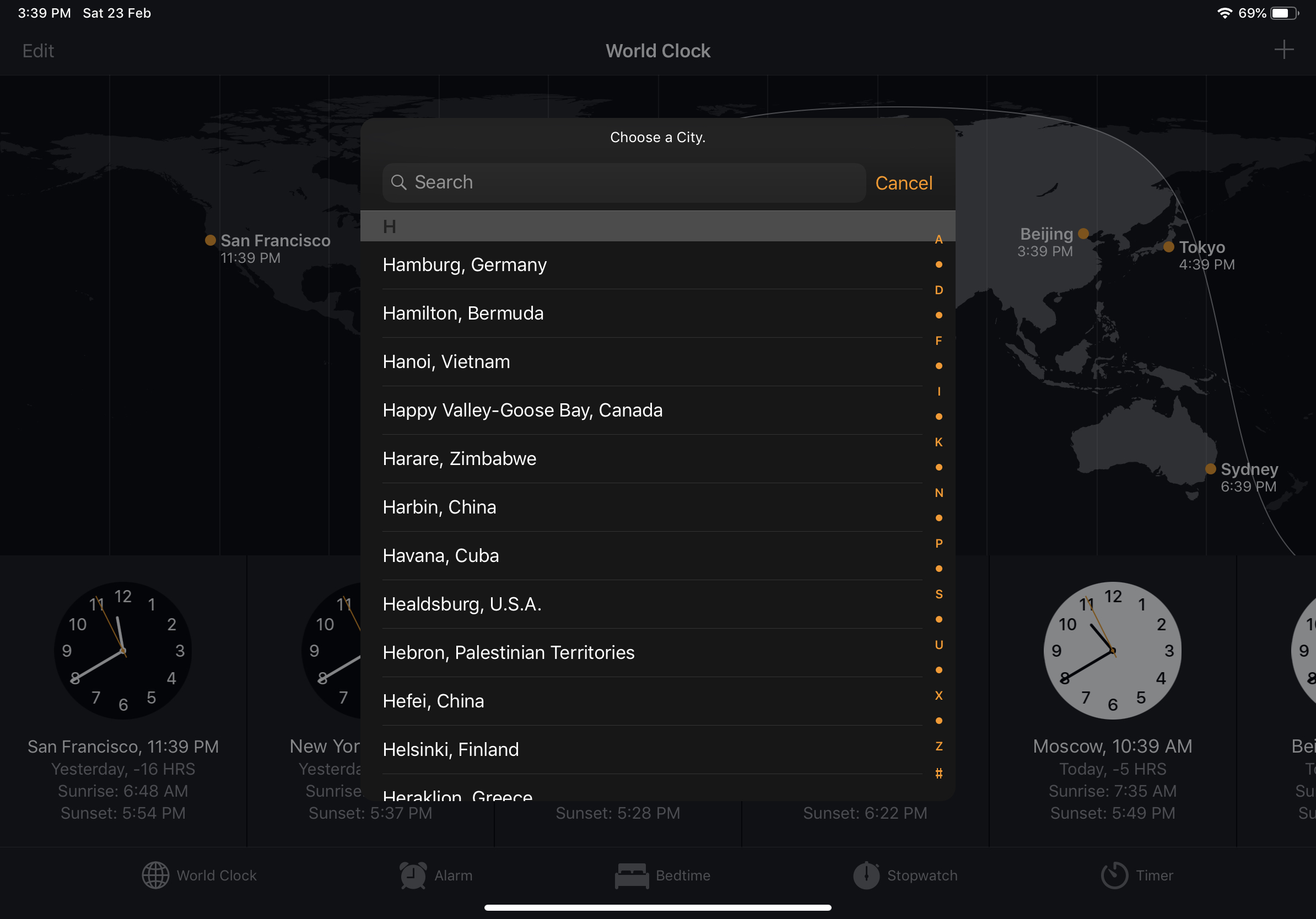
Task: Tap the Moscow analog clock face
Action: (x=1112, y=650)
